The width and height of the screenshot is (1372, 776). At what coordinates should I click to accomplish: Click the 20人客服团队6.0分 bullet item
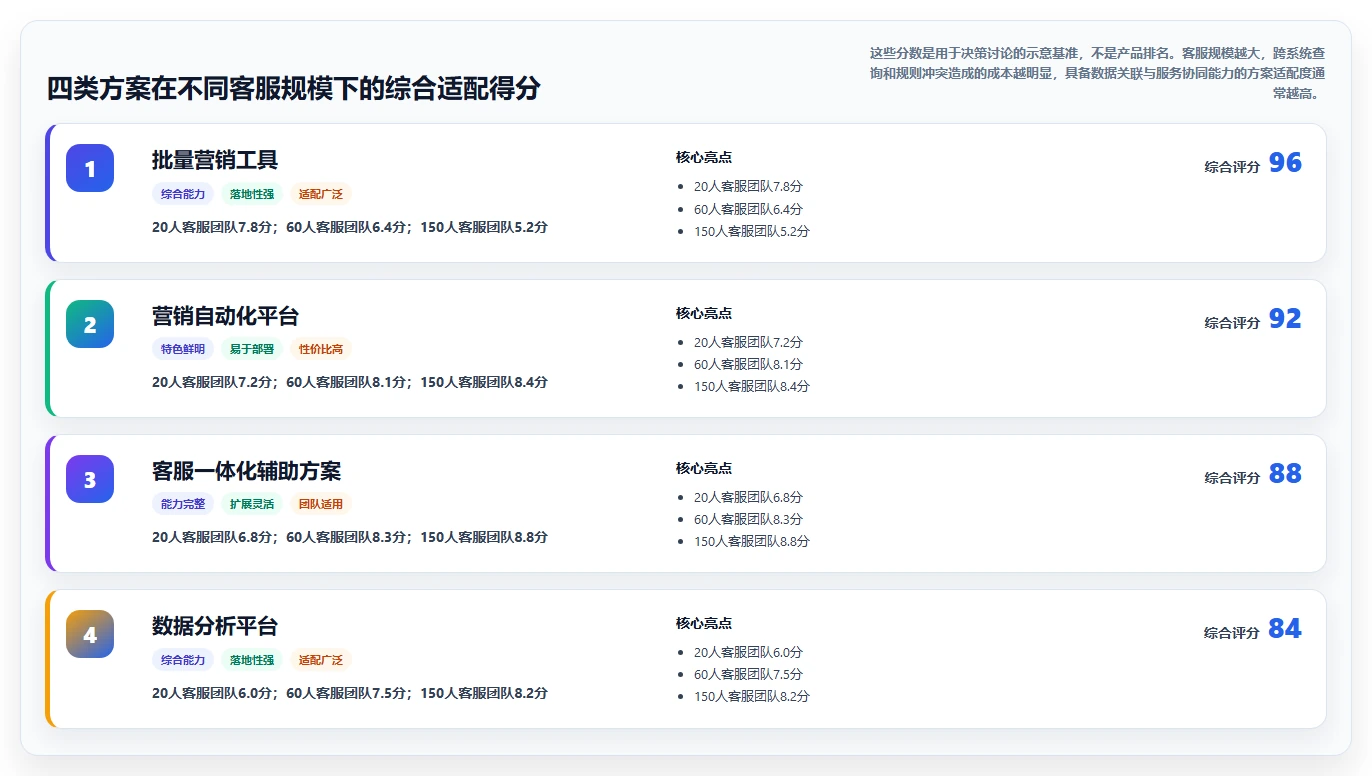click(748, 652)
